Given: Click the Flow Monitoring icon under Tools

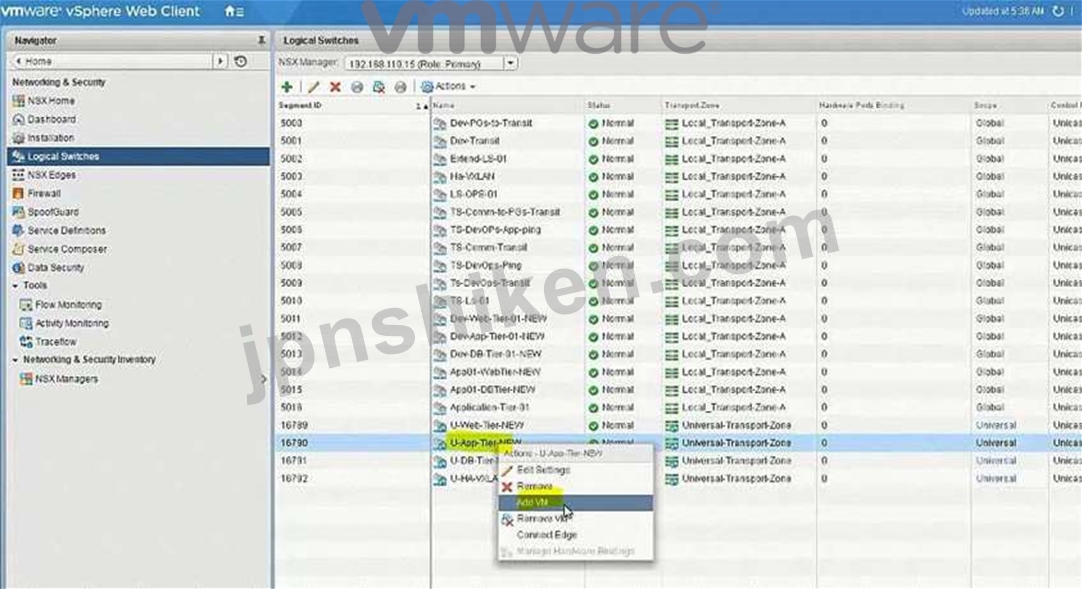Looking at the screenshot, I should pyautogui.click(x=26, y=305).
